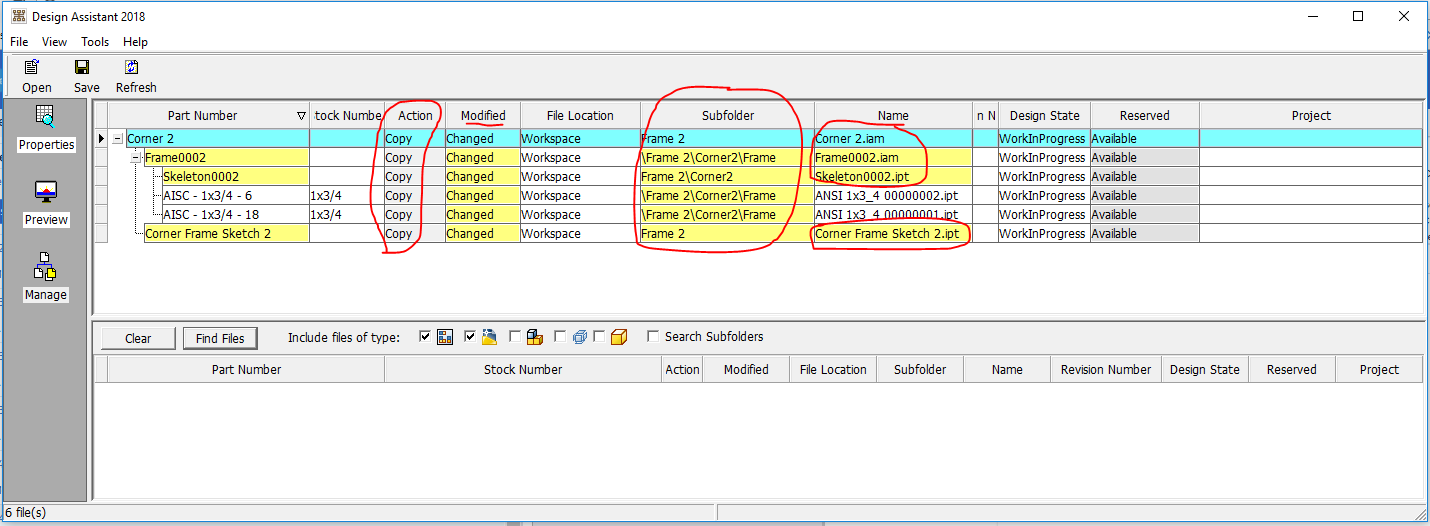
Task: Switch to the Manage view in sidebar
Action: (x=46, y=278)
